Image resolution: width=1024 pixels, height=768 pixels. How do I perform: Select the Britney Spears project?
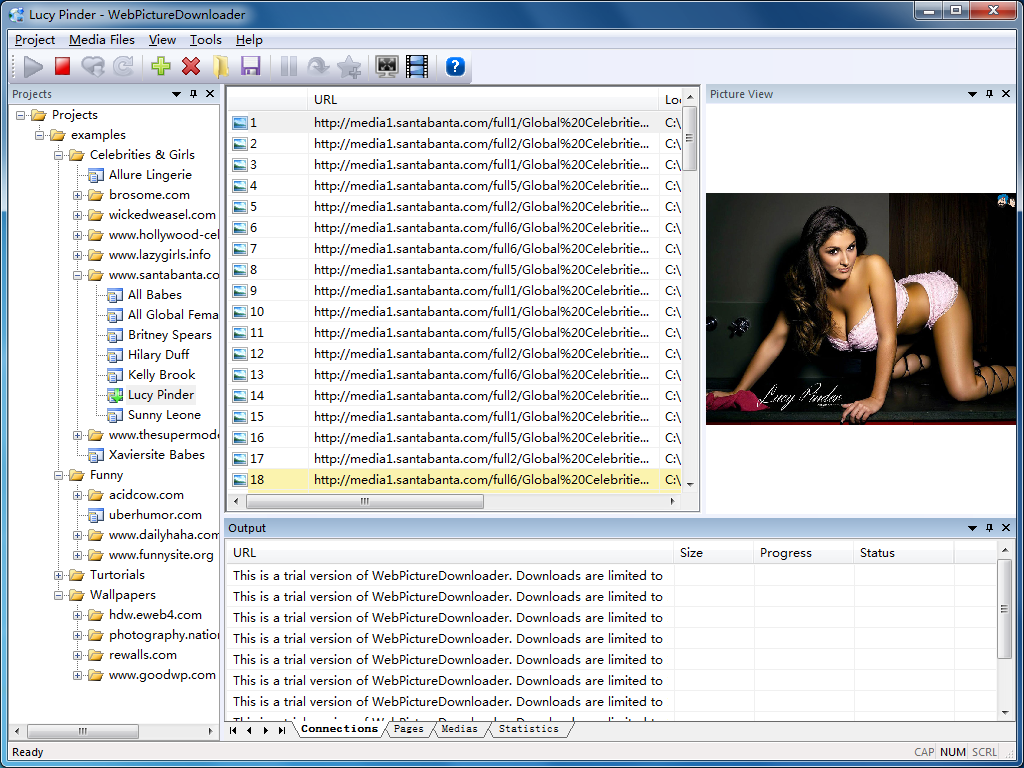(x=170, y=335)
